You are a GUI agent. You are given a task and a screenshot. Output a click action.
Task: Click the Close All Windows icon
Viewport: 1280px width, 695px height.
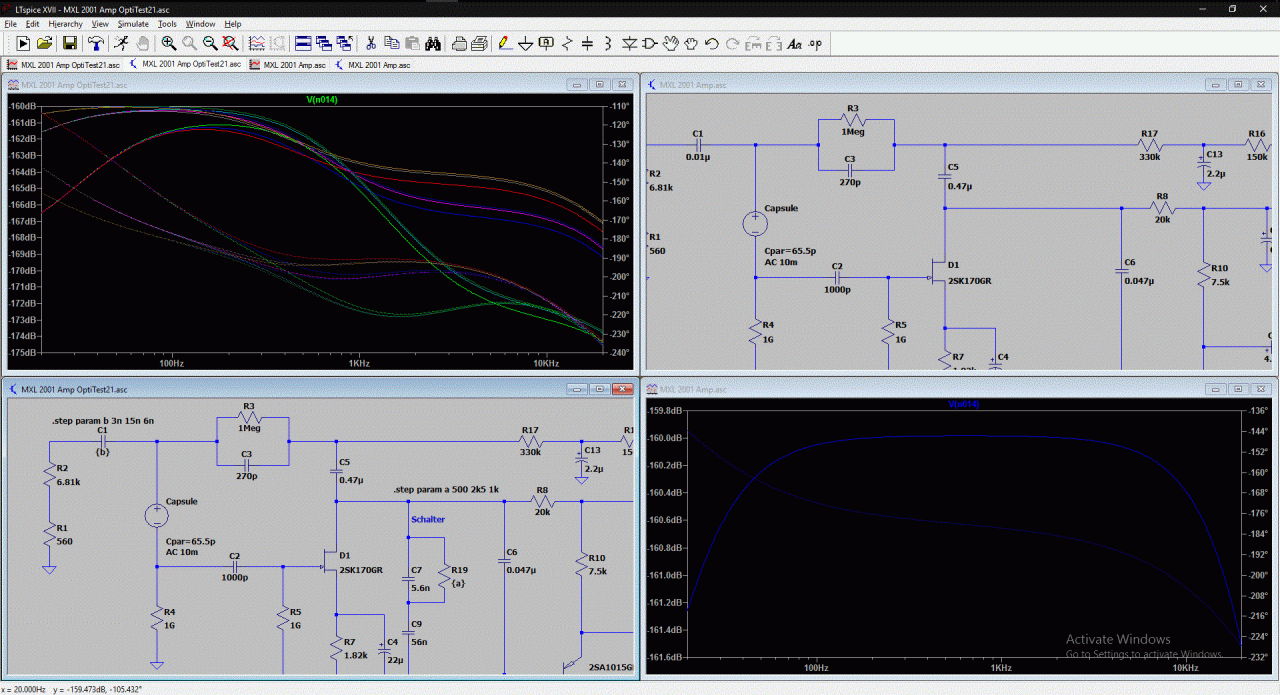tap(344, 43)
